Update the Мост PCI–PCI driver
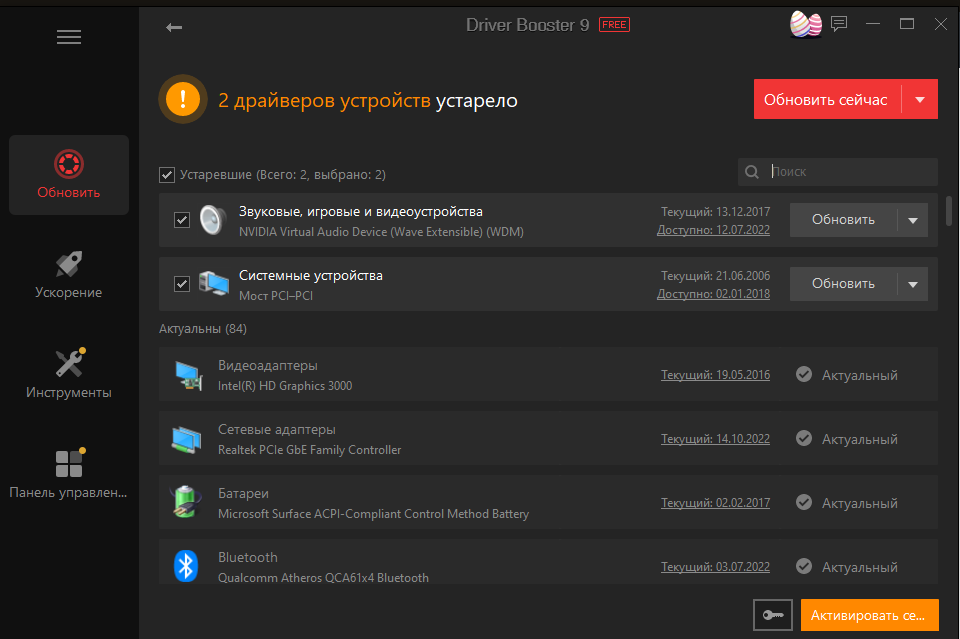 point(843,284)
